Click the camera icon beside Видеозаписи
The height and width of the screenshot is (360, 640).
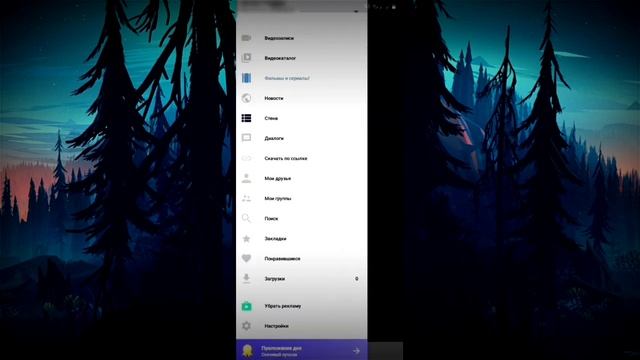click(246, 38)
